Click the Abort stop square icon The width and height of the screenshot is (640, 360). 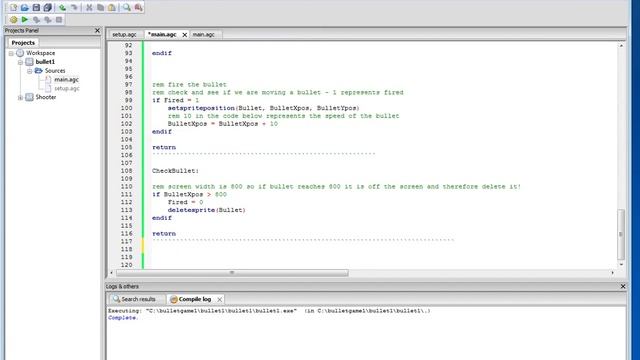tap(59, 19)
